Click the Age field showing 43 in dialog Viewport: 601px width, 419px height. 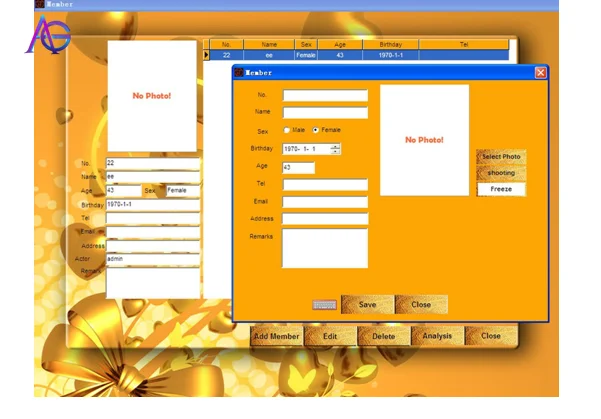[x=299, y=168]
